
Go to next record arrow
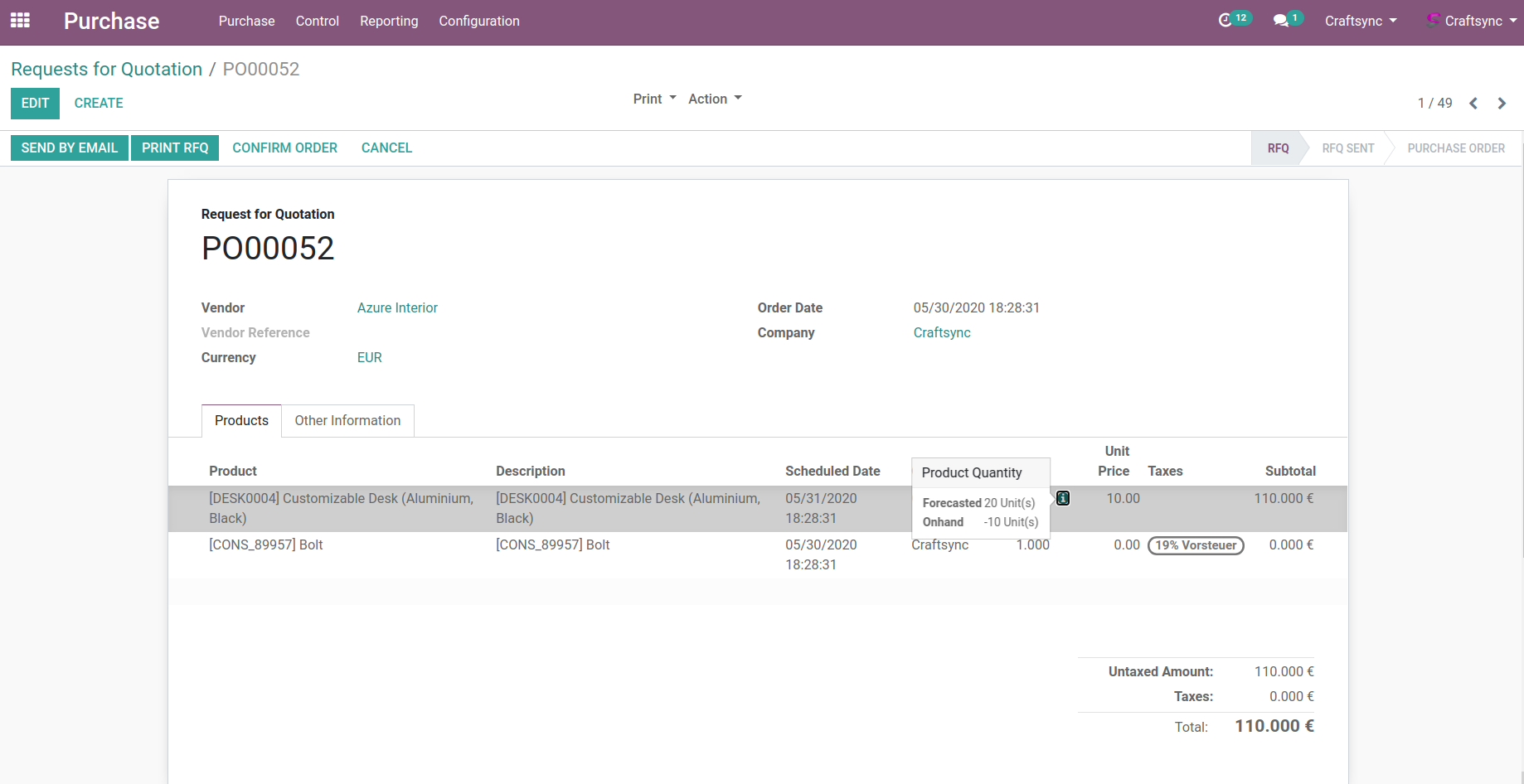click(x=1502, y=104)
